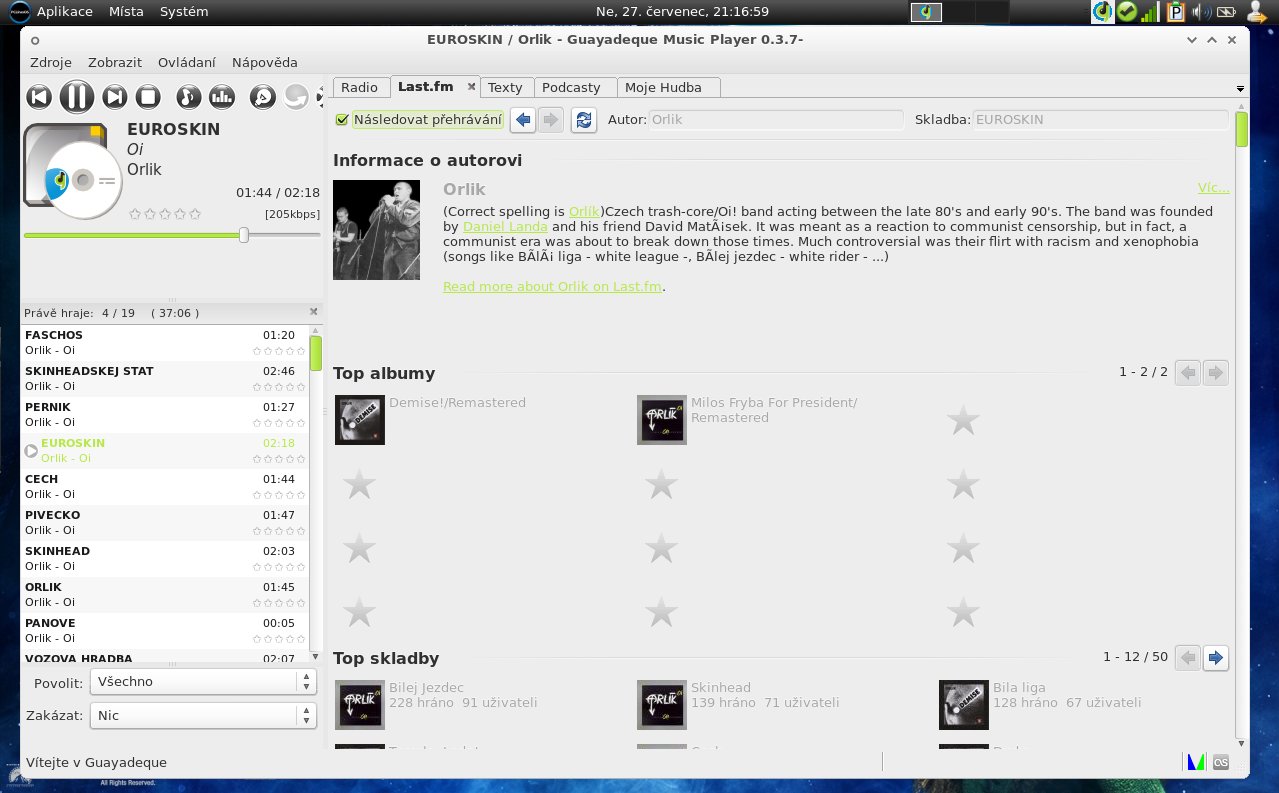The width and height of the screenshot is (1279, 793).
Task: Click the blue back arrow in Last.fm panel
Action: click(x=522, y=120)
